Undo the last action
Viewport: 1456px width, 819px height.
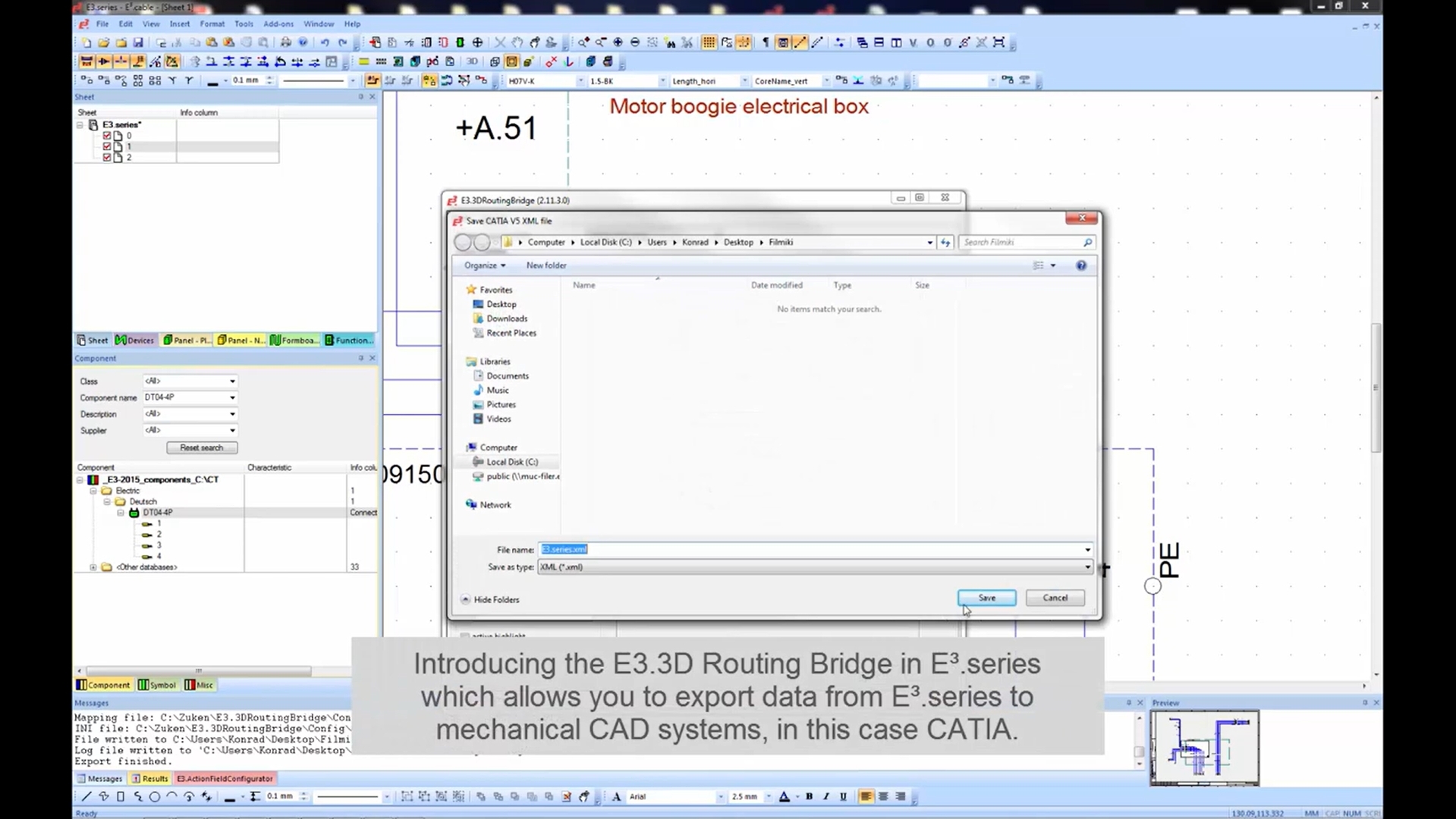[x=325, y=42]
